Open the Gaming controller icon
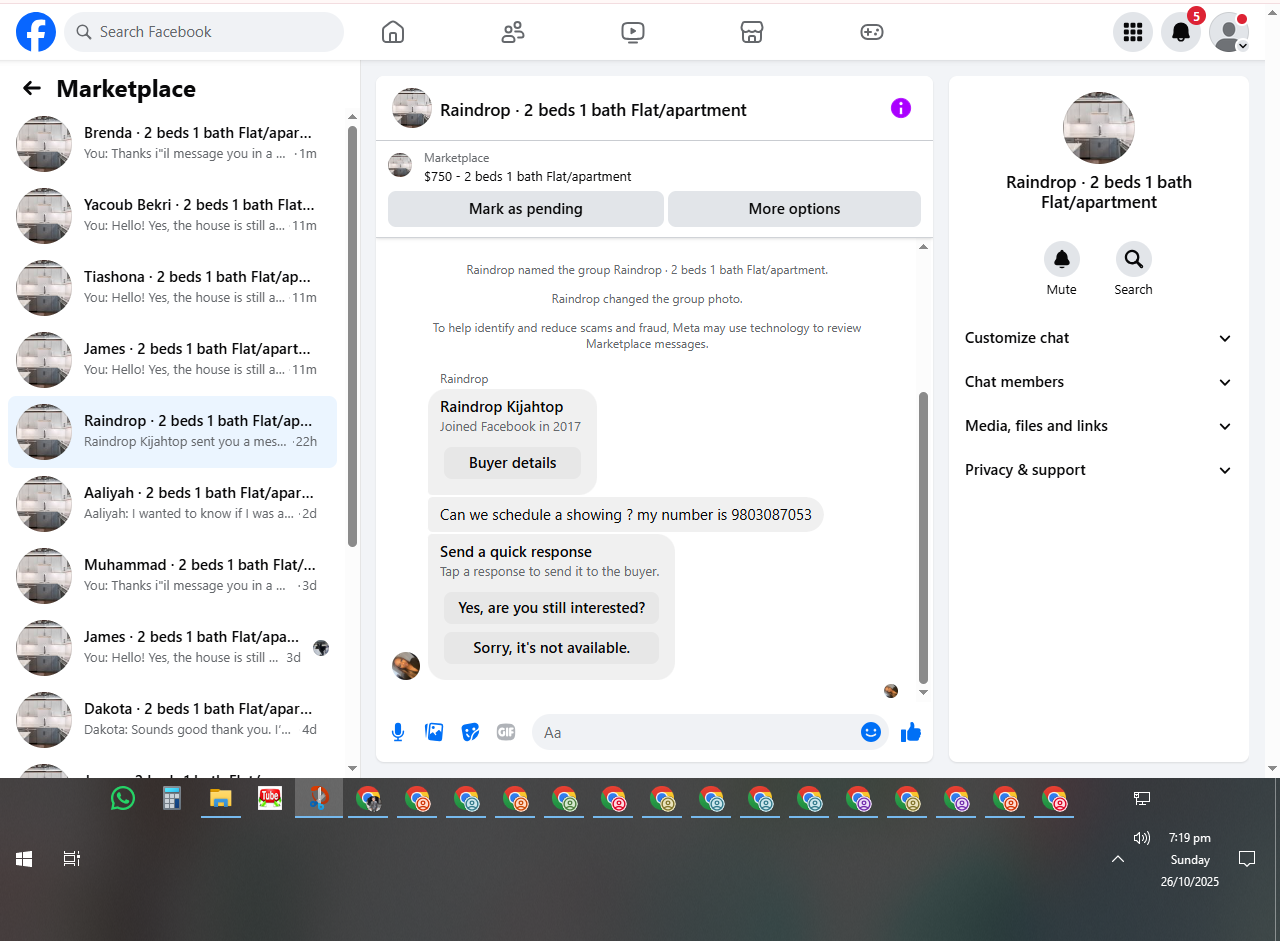The image size is (1280, 941). (872, 32)
